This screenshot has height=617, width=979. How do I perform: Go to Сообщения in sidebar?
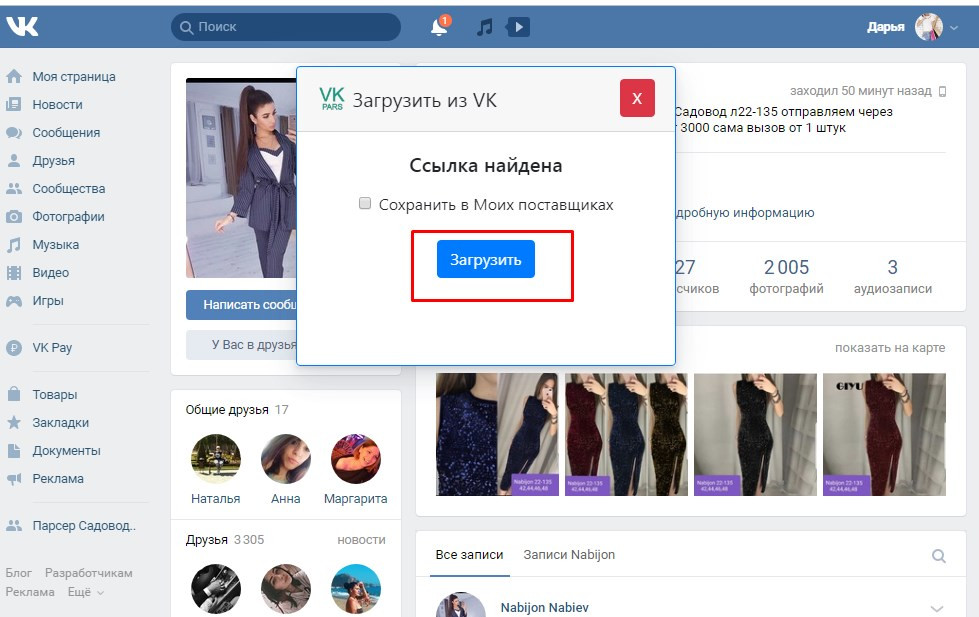pyautogui.click(x=66, y=133)
